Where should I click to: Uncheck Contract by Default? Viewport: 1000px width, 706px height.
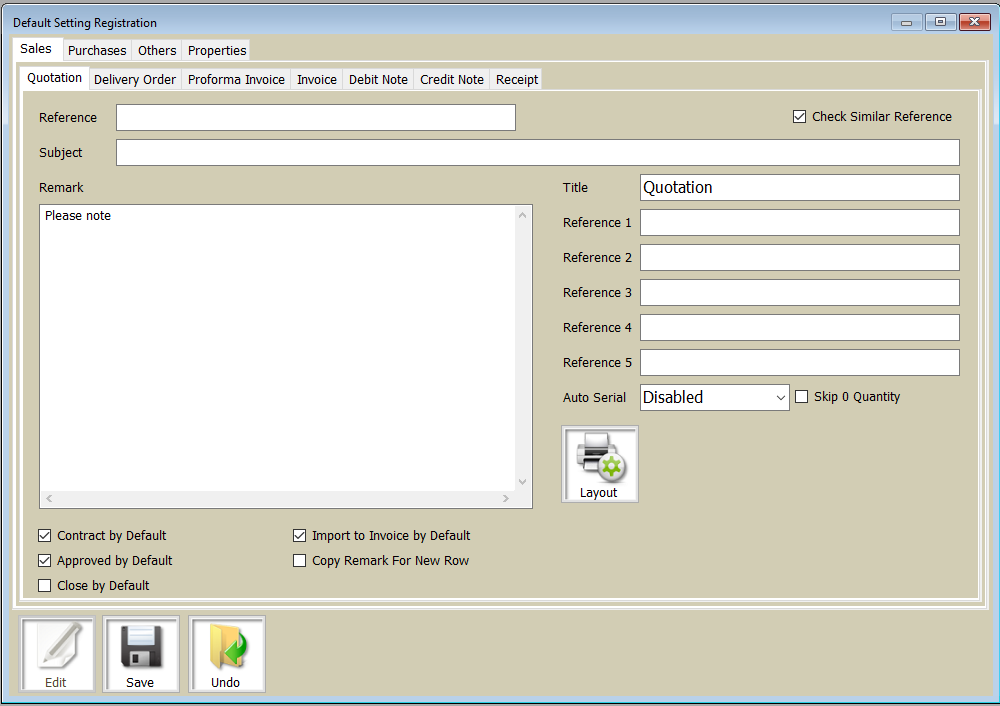pyautogui.click(x=45, y=536)
